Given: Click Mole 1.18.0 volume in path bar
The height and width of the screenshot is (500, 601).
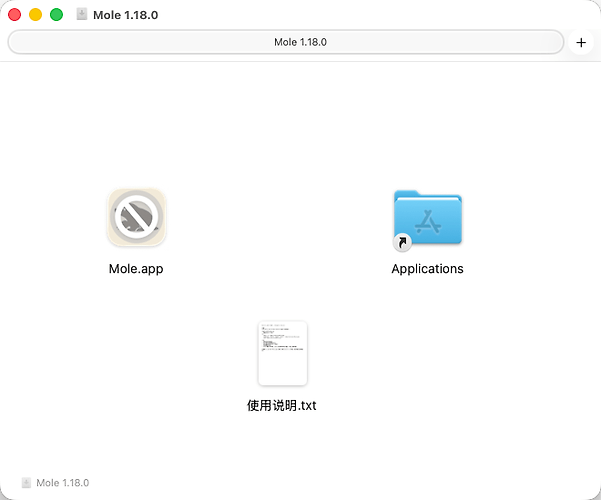Looking at the screenshot, I should [x=55, y=483].
